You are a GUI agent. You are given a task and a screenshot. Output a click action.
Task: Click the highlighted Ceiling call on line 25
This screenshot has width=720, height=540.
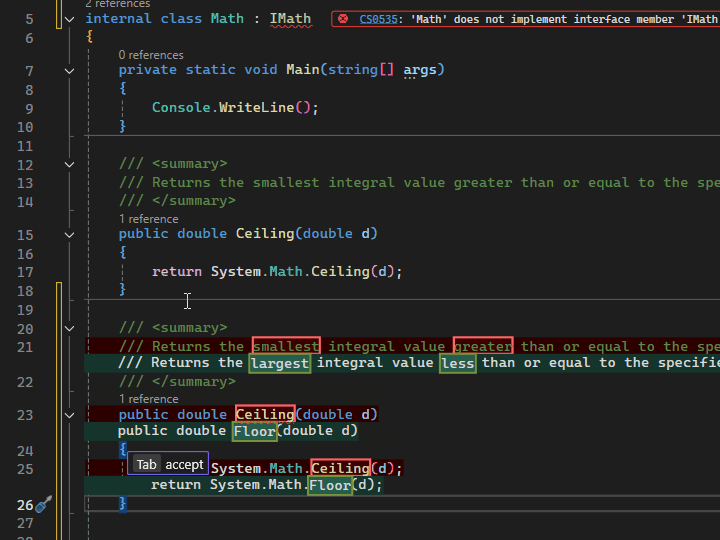[x=340, y=468]
